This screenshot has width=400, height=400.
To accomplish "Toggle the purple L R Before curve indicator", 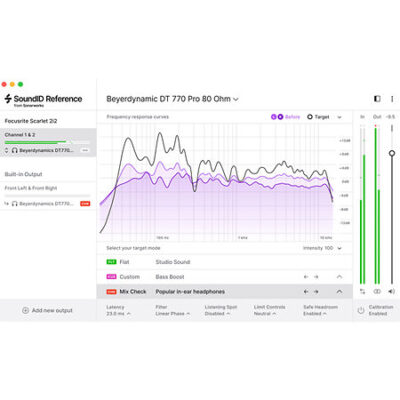I will coord(277,117).
